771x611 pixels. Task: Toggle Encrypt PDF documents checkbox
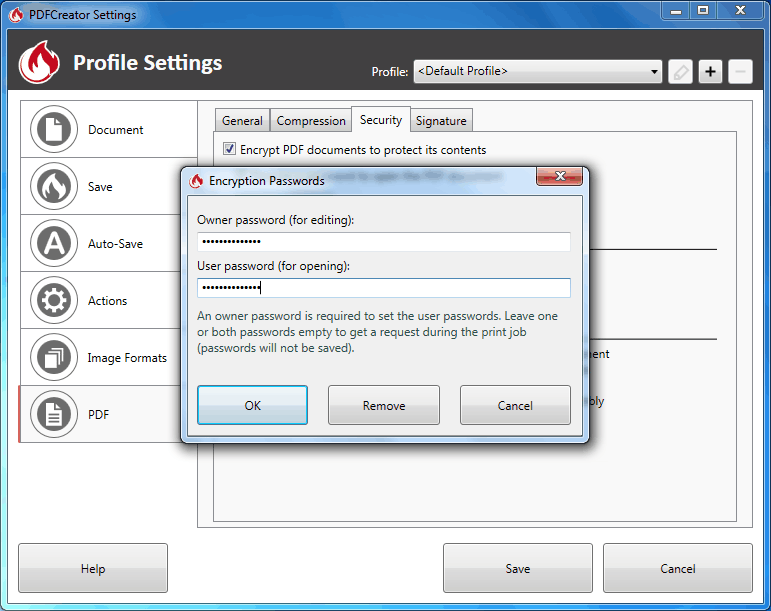point(229,148)
